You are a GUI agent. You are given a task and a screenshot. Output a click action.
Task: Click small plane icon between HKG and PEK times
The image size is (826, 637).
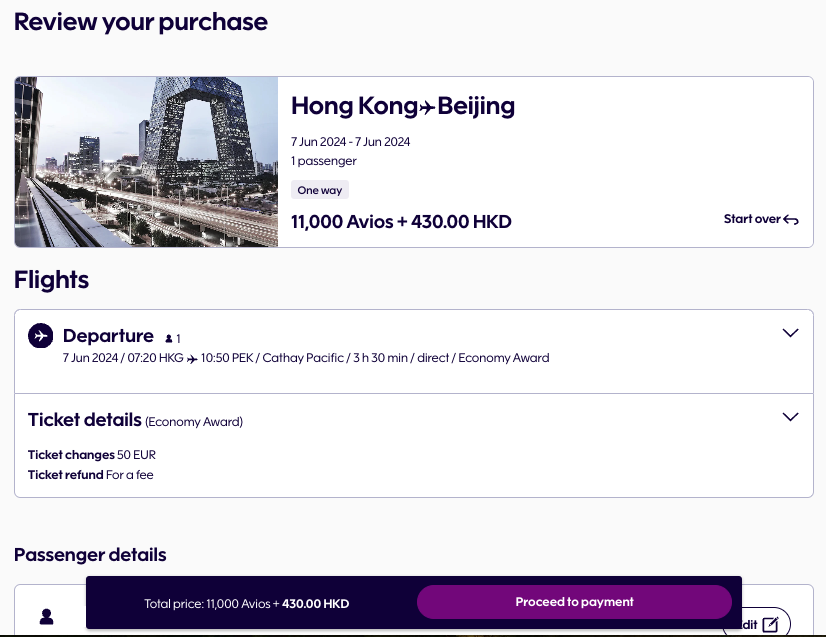click(x=192, y=358)
